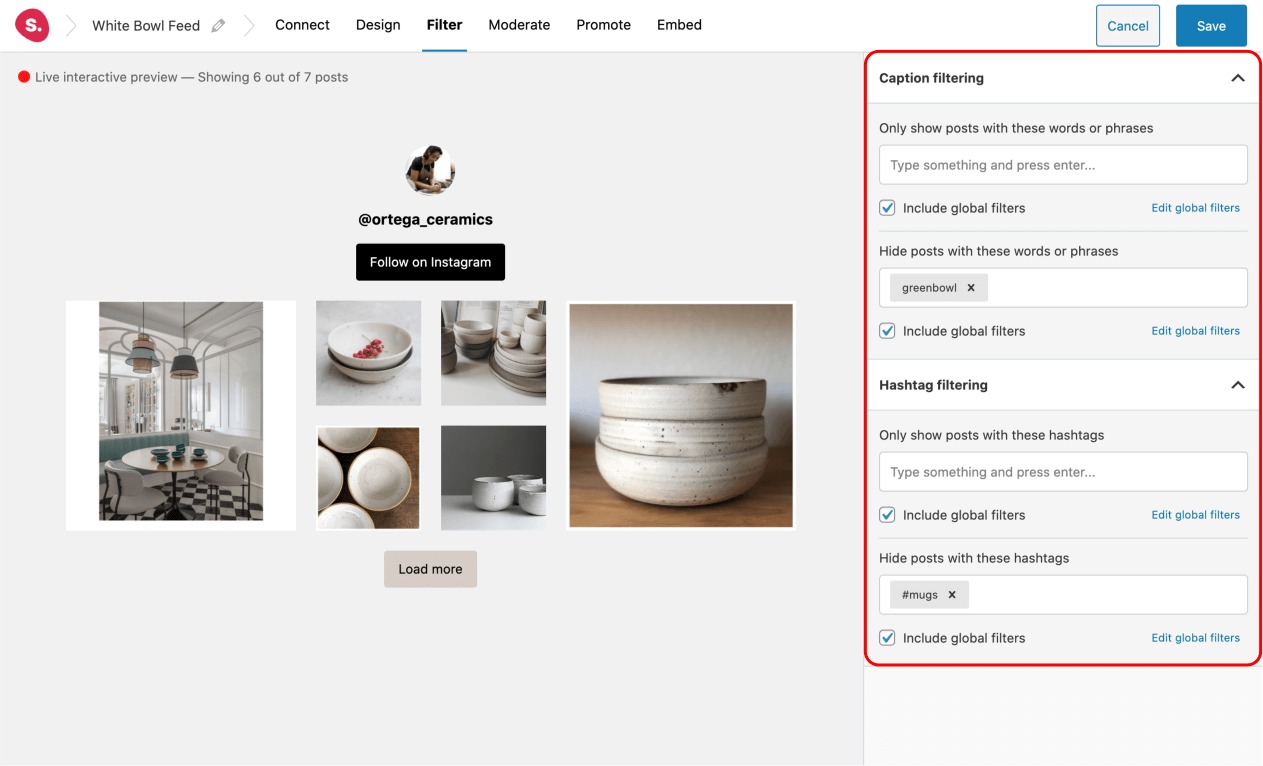This screenshot has width=1263, height=766.
Task: Open the Connect tab
Action: click(302, 25)
